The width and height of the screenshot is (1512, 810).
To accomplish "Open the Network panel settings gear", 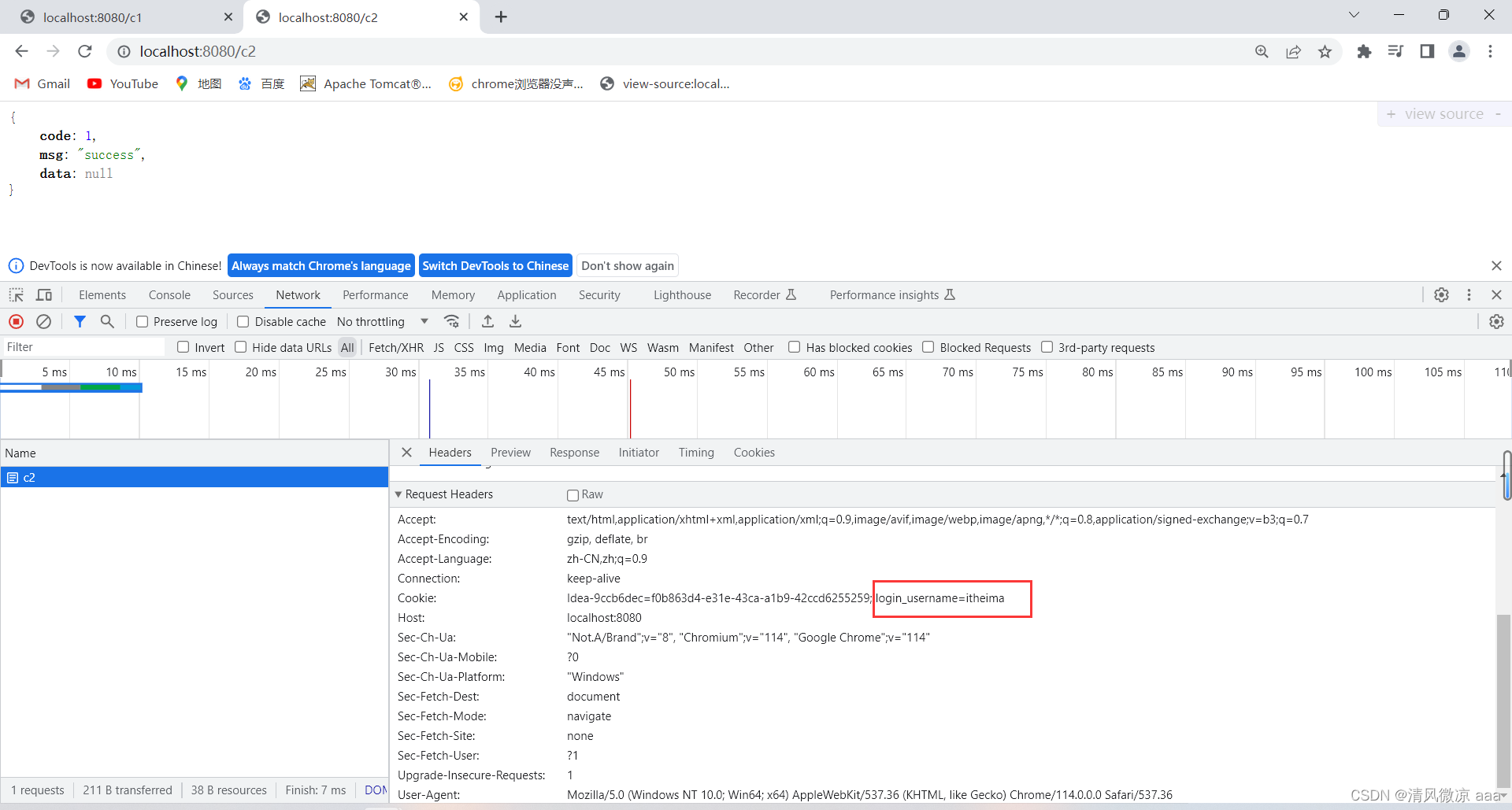I will pos(1496,321).
